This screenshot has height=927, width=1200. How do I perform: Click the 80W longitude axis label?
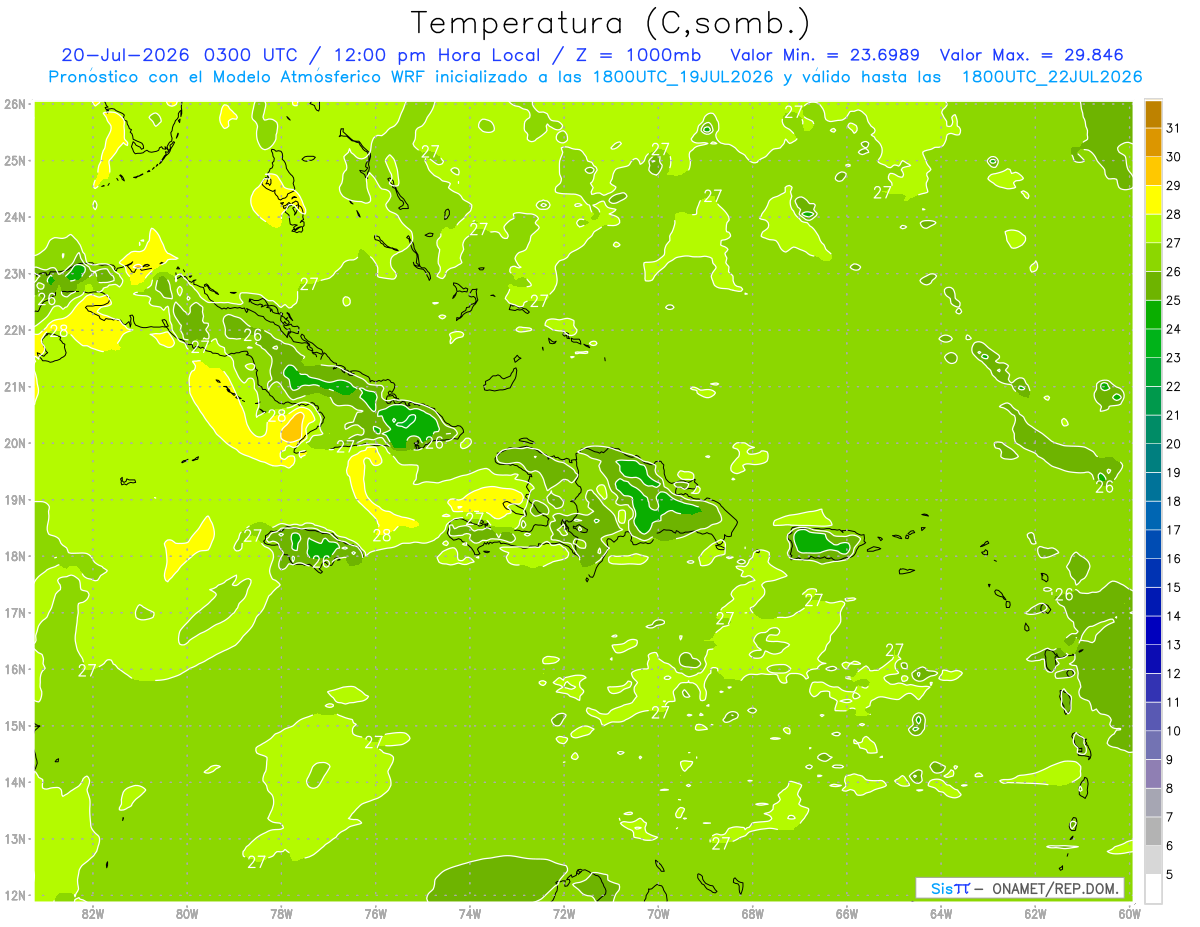(x=187, y=913)
